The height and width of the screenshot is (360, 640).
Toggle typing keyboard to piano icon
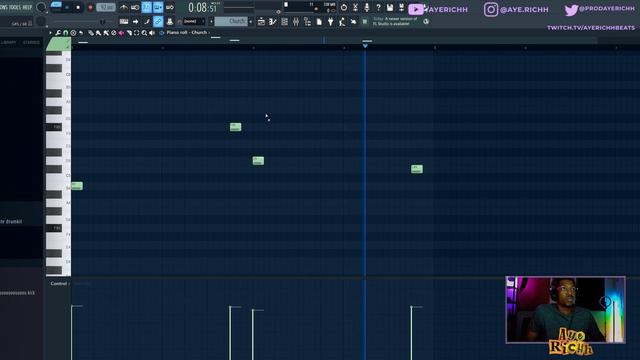tap(124, 22)
